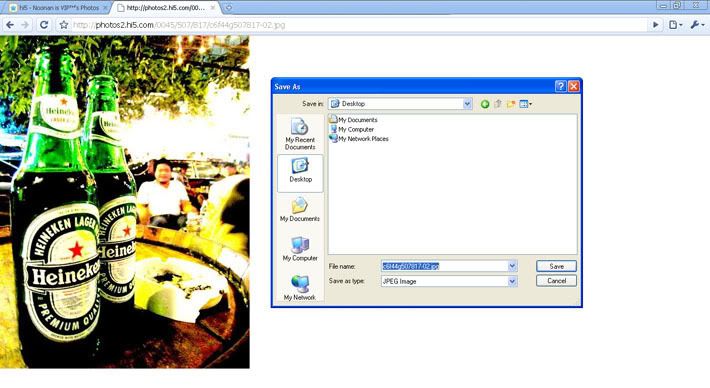Open My Documents in the places bar
This screenshot has height=388, width=710.
tap(300, 210)
